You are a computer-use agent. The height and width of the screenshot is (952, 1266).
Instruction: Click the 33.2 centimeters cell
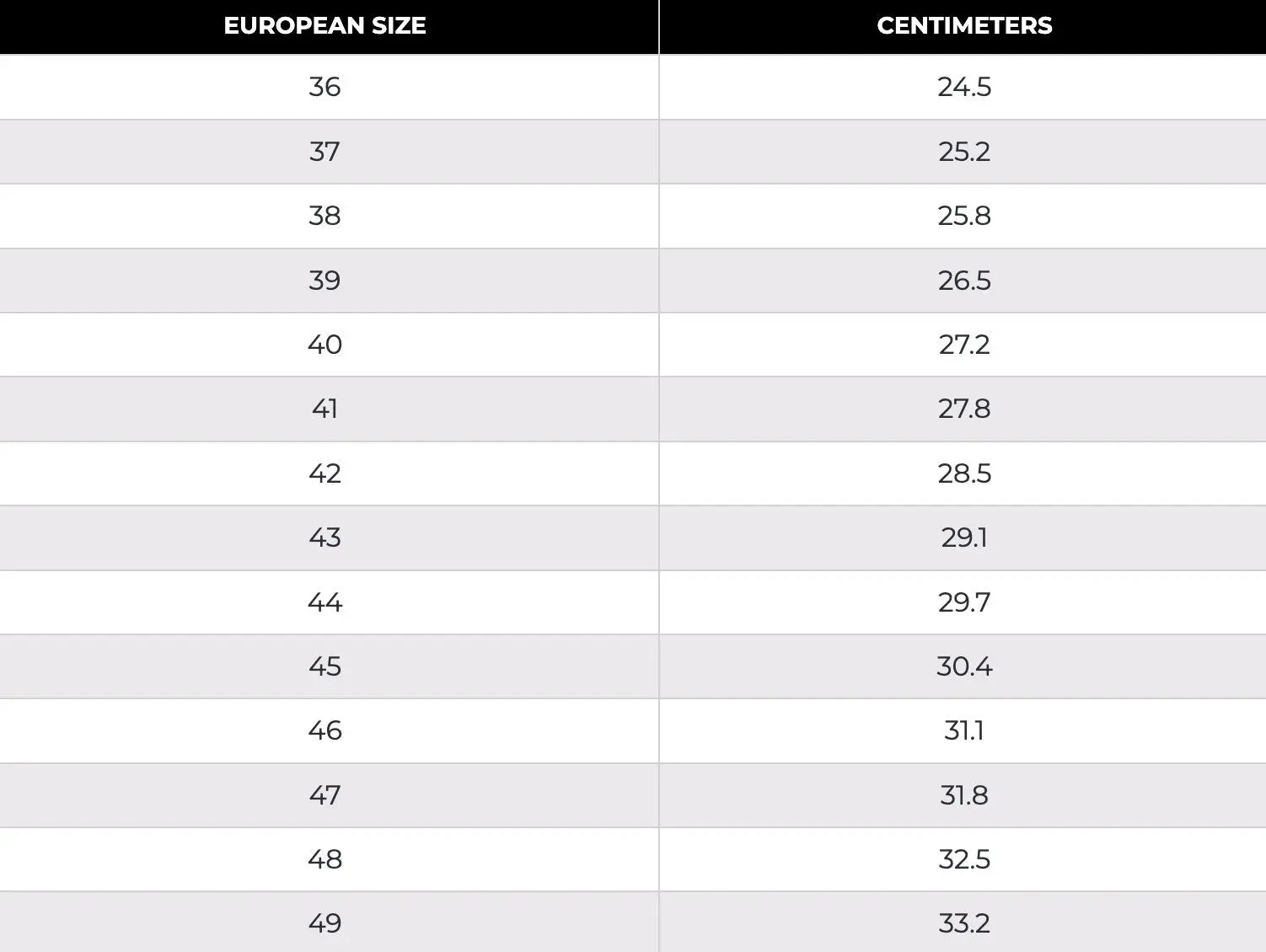[964, 923]
